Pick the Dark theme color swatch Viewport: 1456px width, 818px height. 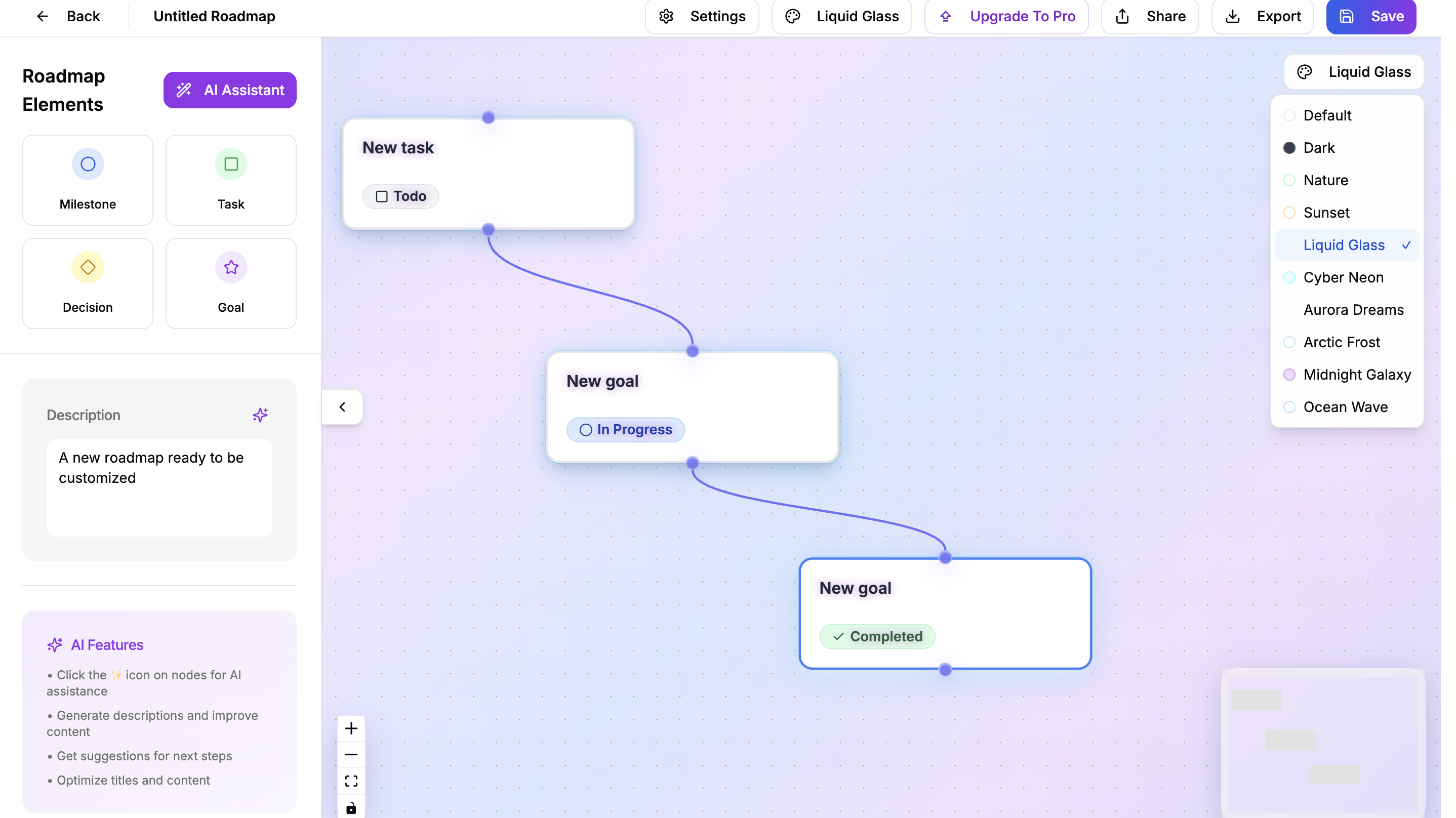[x=1289, y=147]
